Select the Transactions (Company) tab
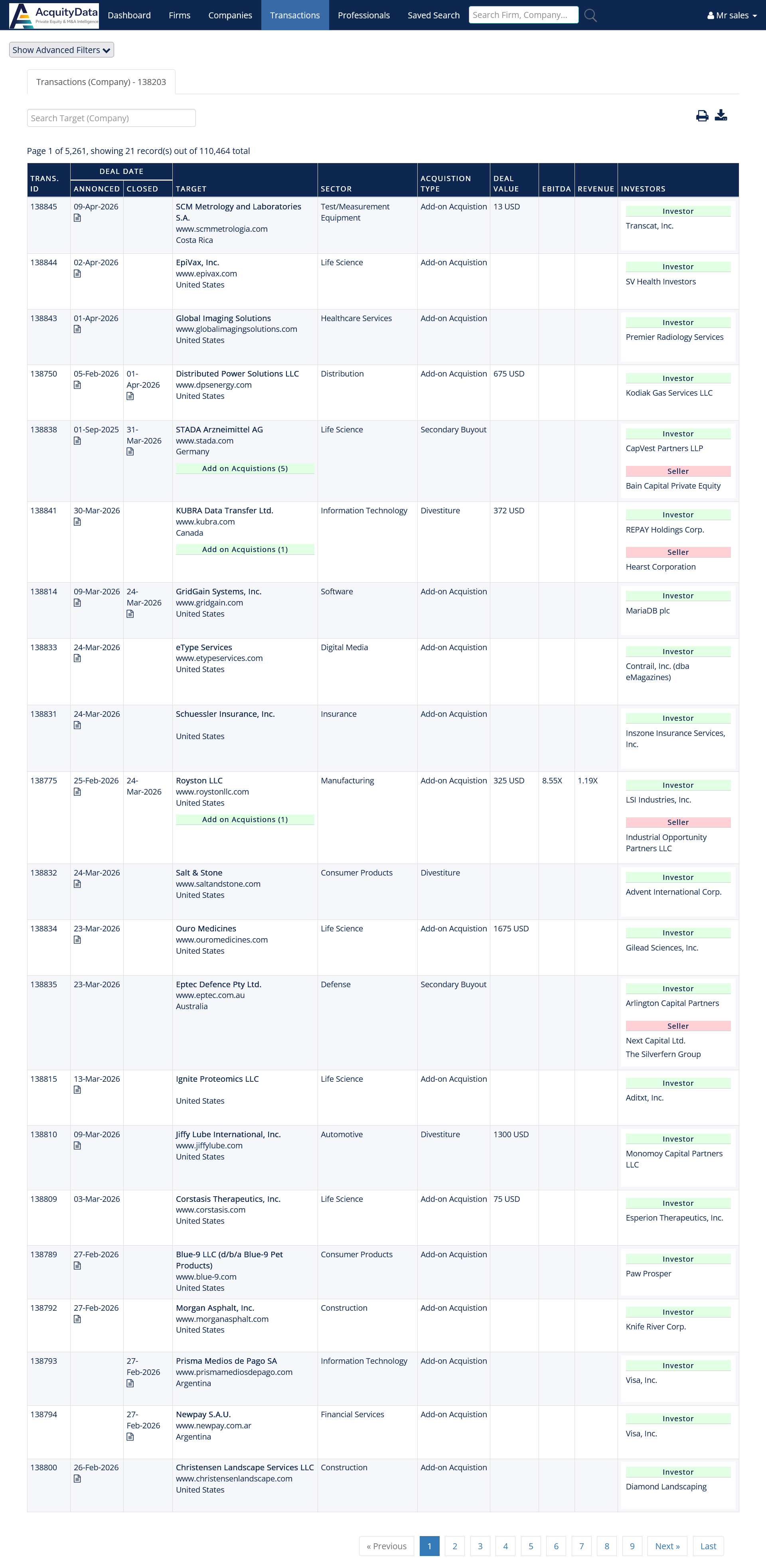Image resolution: width=766 pixels, height=1568 pixels. [x=101, y=82]
